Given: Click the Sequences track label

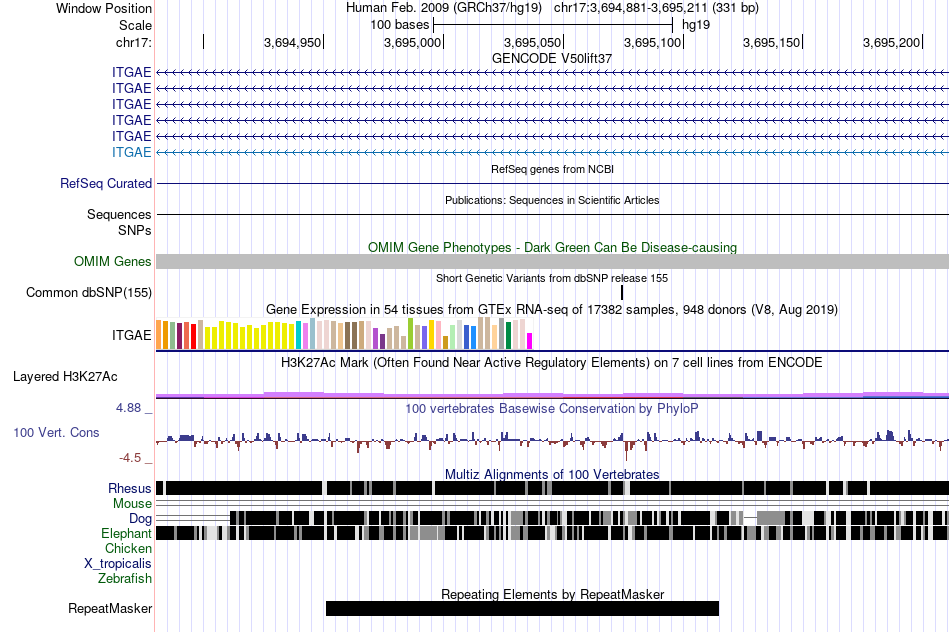Looking at the screenshot, I should coord(119,214).
